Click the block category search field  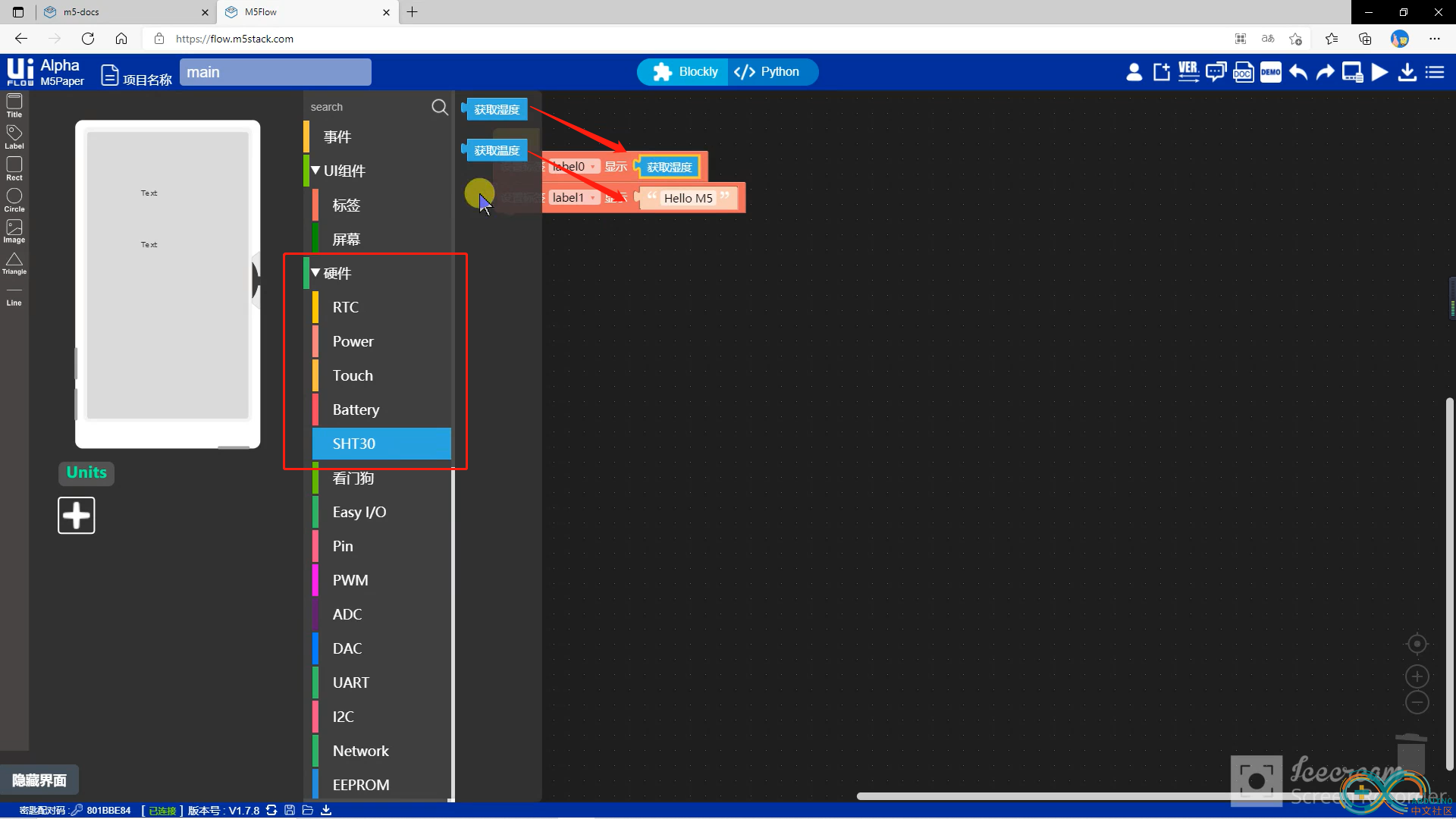[368, 107]
